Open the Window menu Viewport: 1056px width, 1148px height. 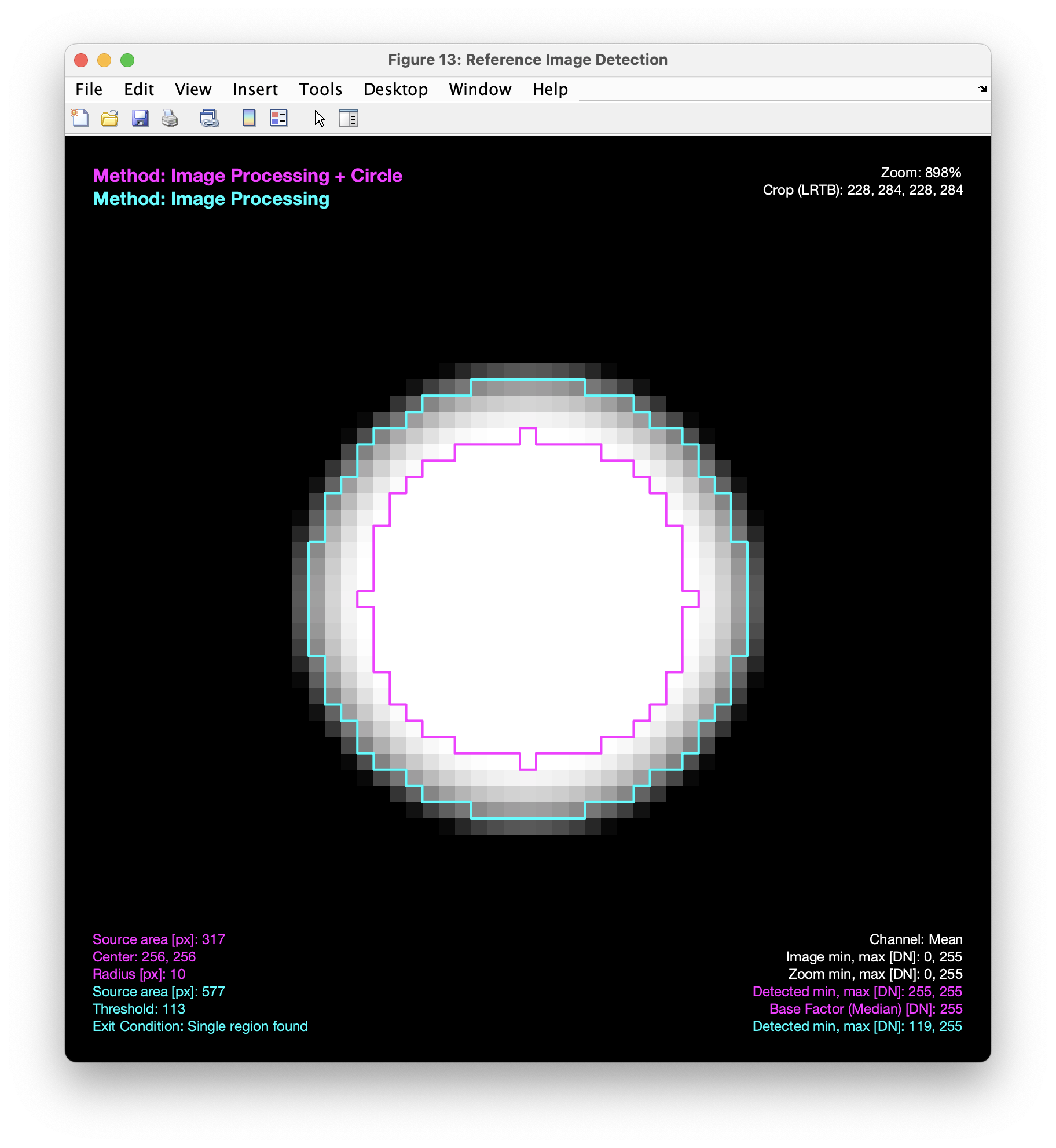[x=480, y=89]
